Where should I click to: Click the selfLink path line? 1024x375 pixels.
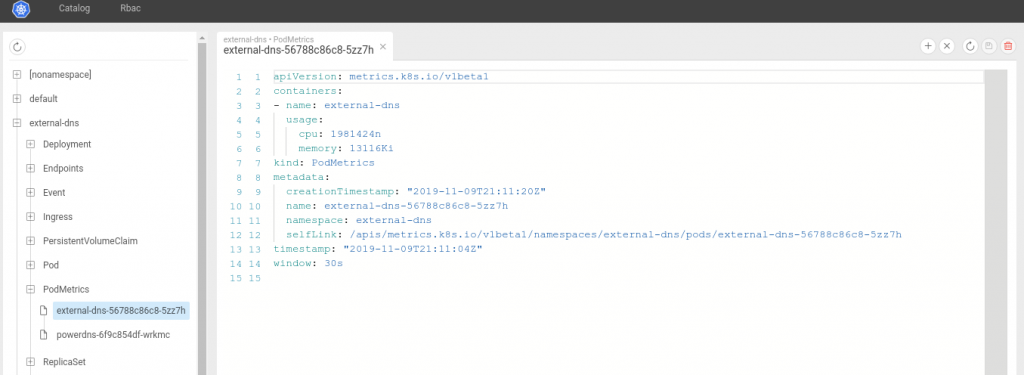point(594,235)
